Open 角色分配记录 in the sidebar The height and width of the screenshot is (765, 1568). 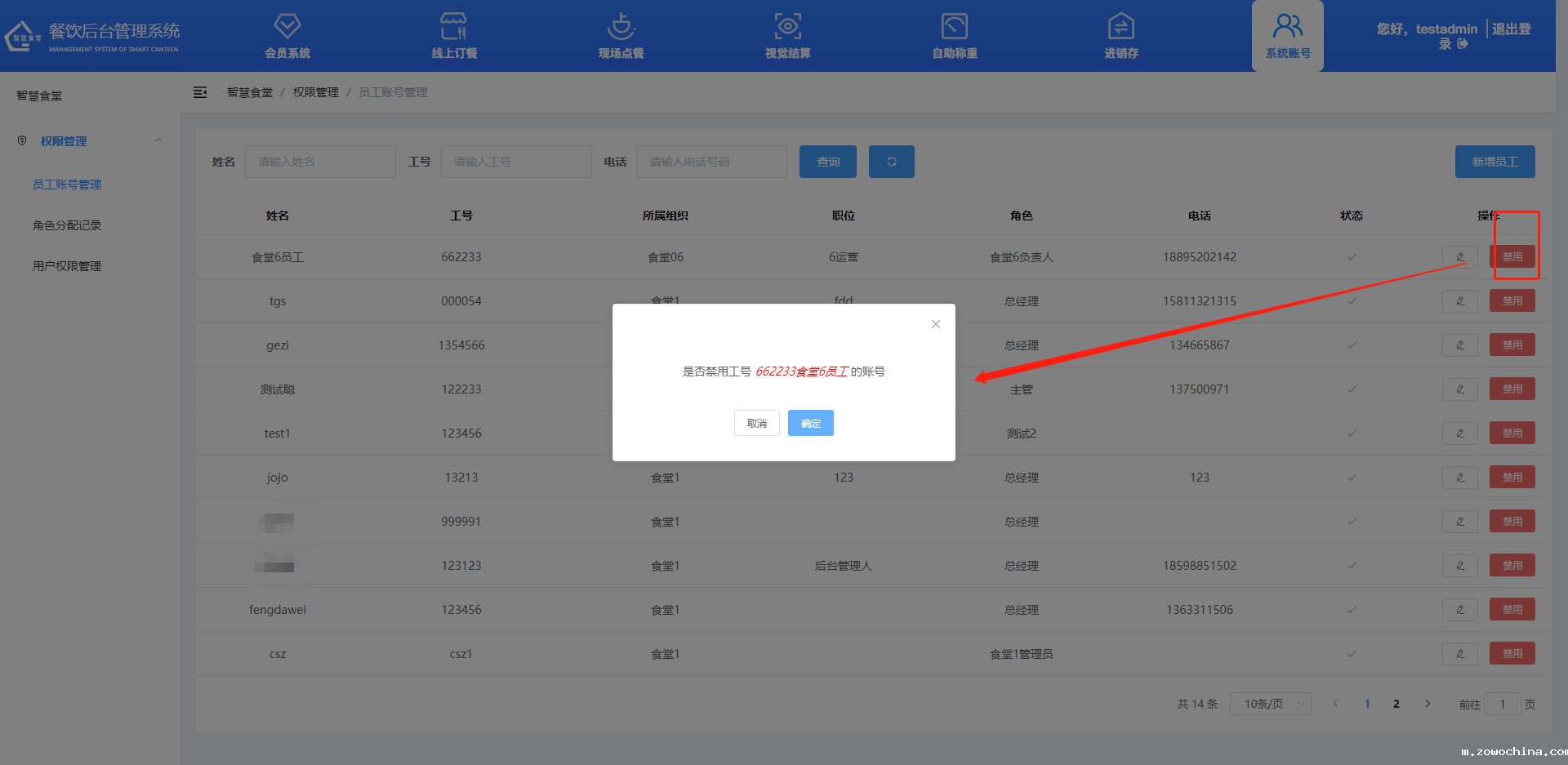[x=67, y=225]
